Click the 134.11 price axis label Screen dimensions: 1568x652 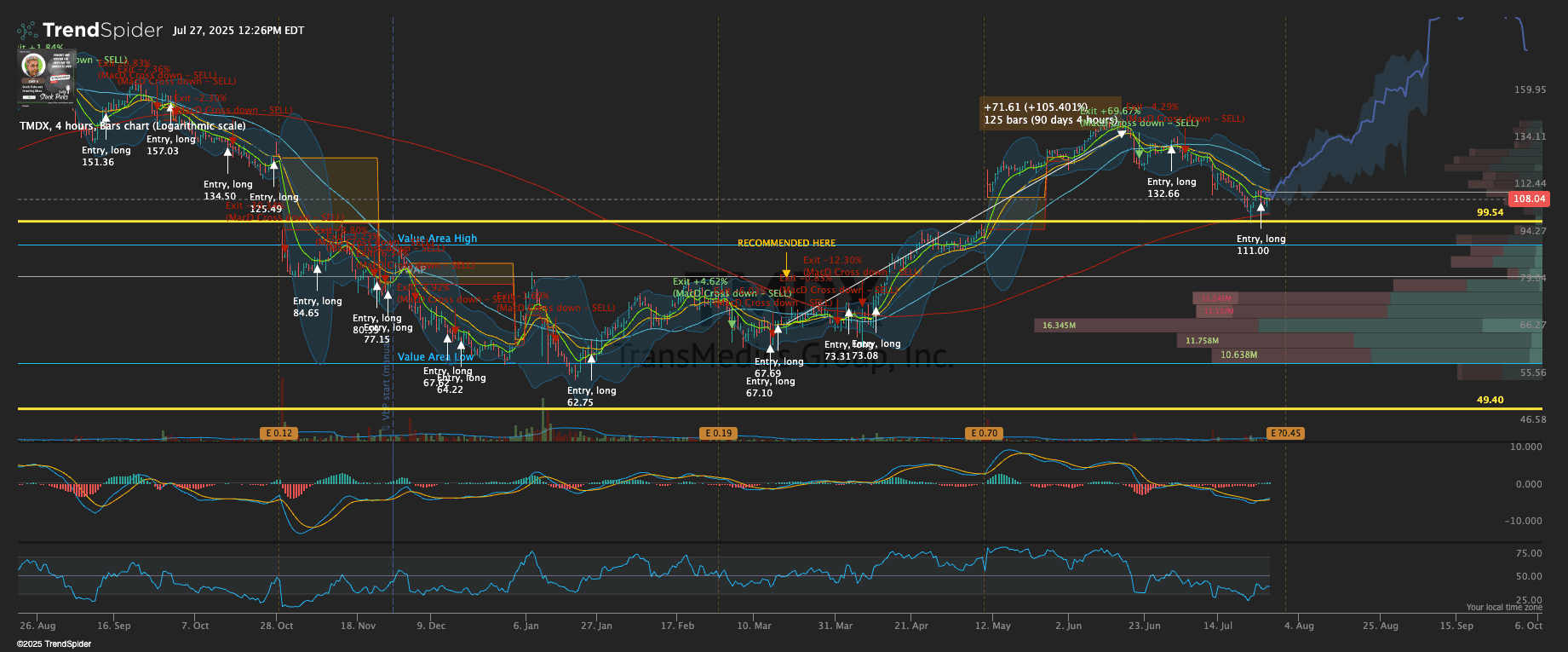1530,136
